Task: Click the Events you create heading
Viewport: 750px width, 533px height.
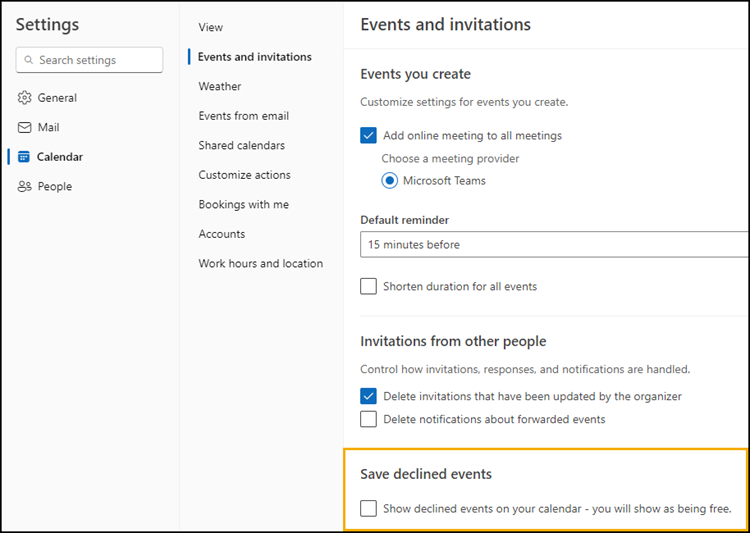Action: pyautogui.click(x=415, y=74)
